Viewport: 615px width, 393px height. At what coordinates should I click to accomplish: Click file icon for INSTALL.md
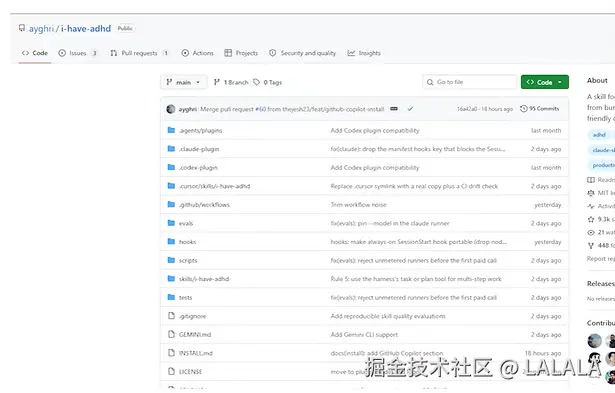pos(171,353)
